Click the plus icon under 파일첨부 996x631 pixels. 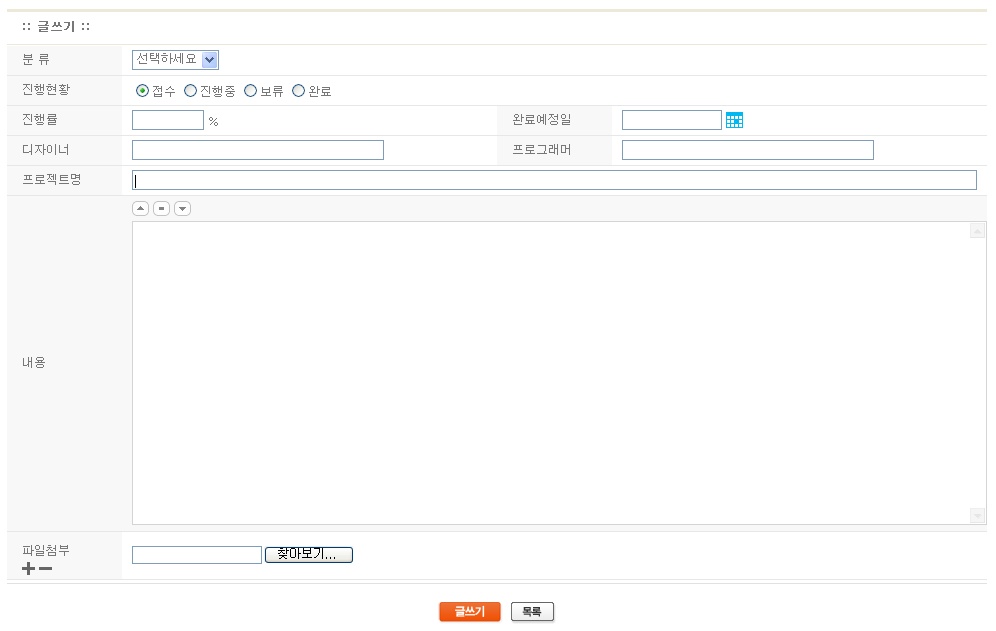(28, 569)
